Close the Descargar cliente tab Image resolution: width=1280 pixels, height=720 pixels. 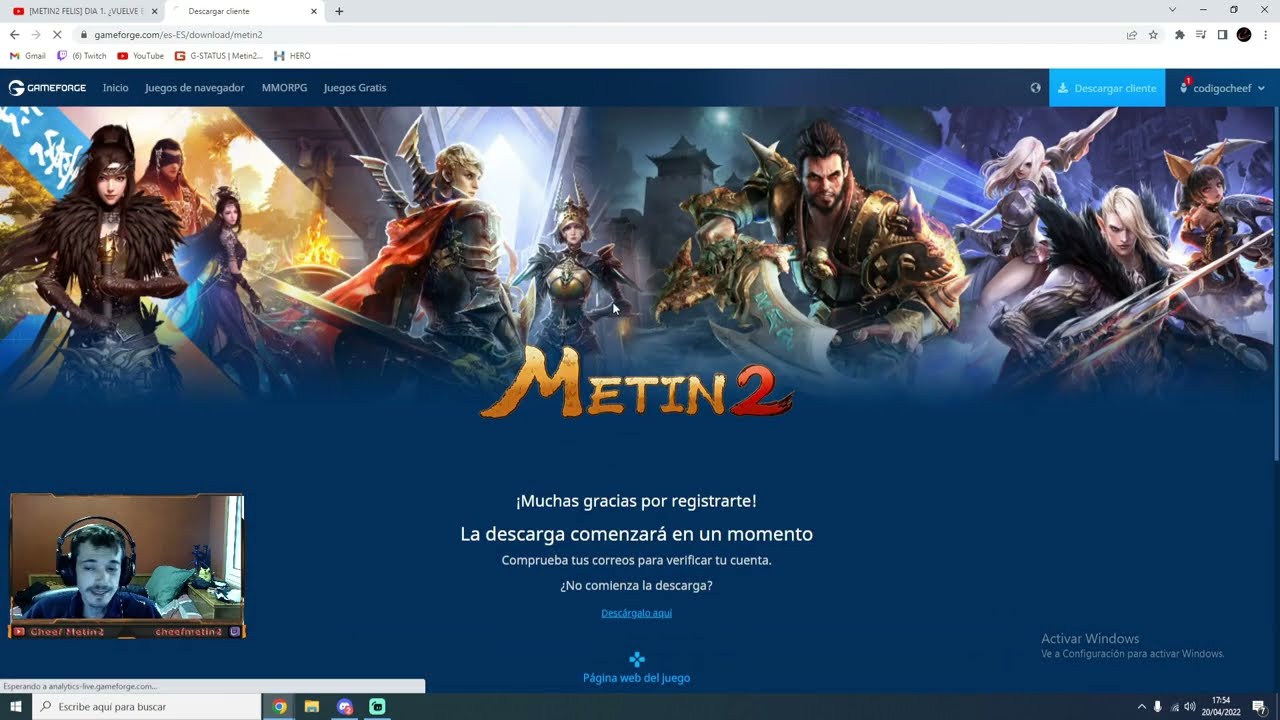[x=313, y=11]
